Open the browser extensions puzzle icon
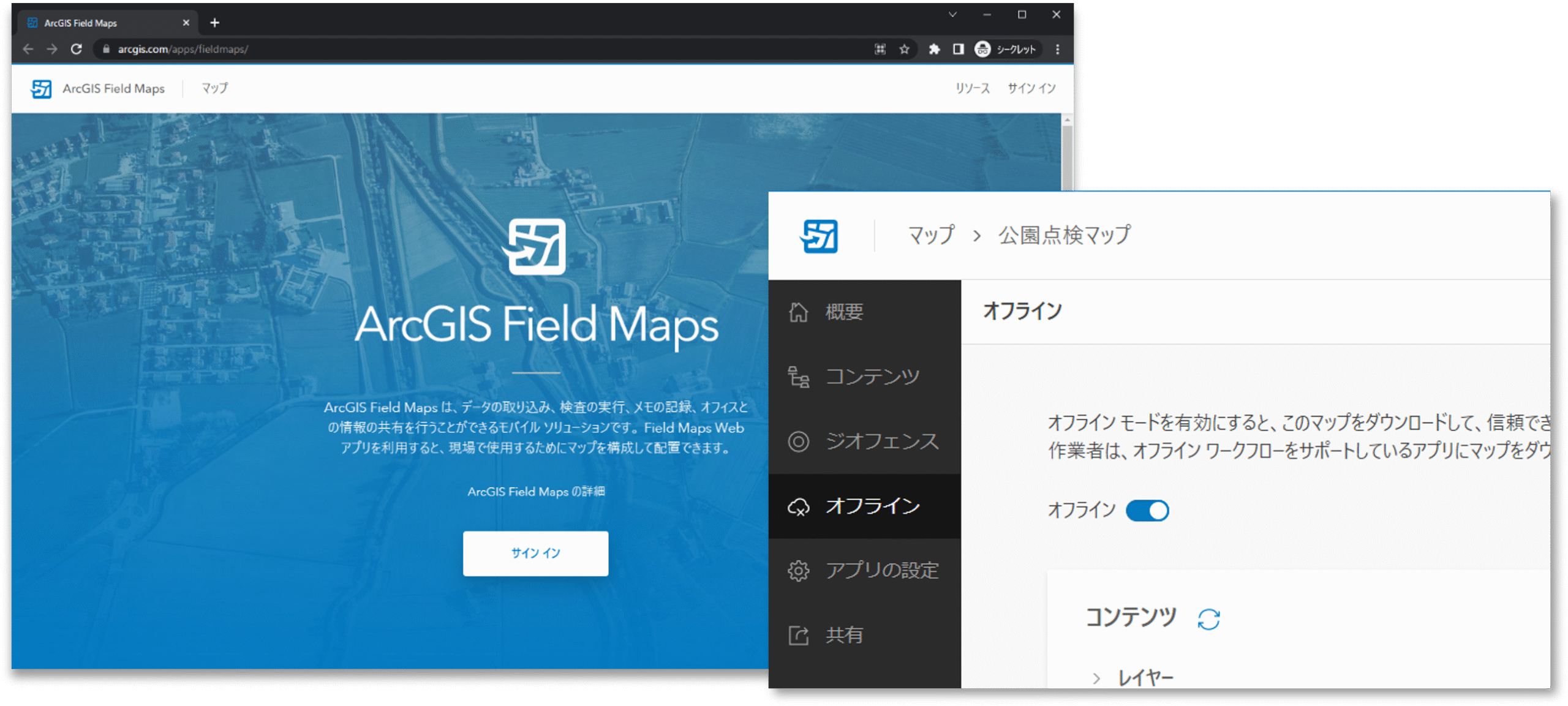The width and height of the screenshot is (1568, 706). 934,49
